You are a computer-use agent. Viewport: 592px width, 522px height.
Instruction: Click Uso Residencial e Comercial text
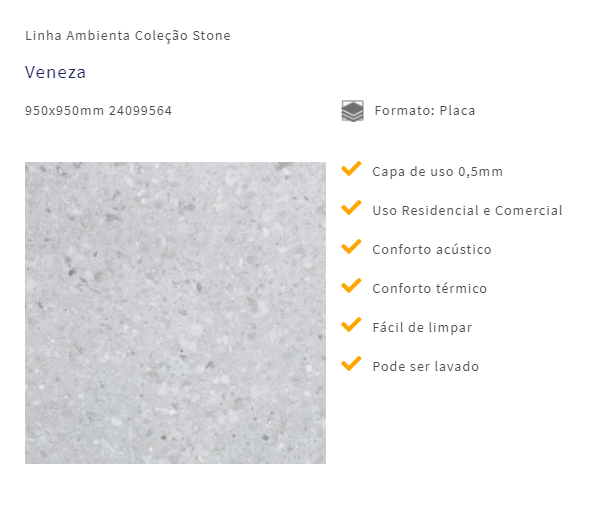pos(467,211)
